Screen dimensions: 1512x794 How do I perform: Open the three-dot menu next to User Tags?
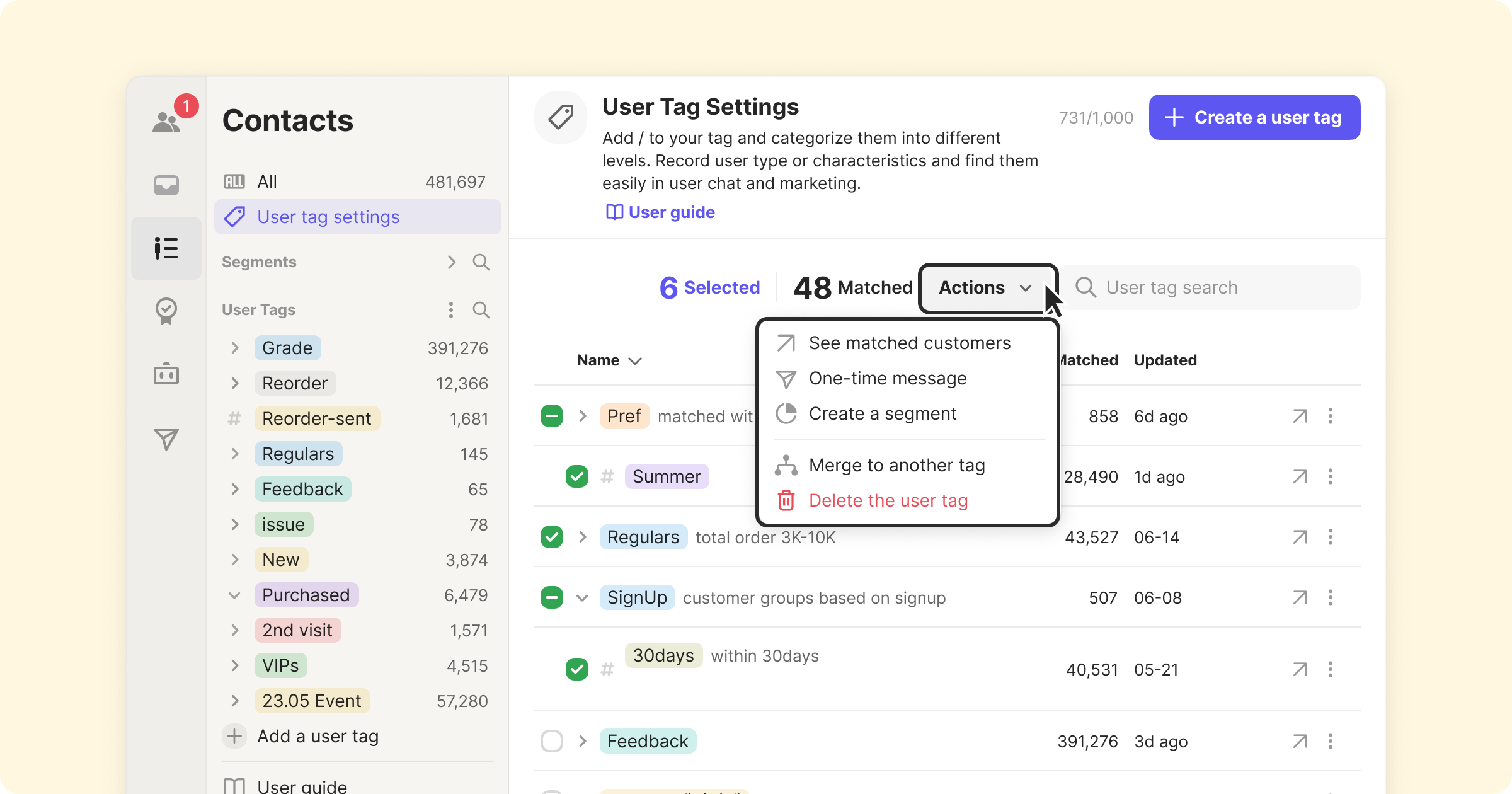click(450, 310)
